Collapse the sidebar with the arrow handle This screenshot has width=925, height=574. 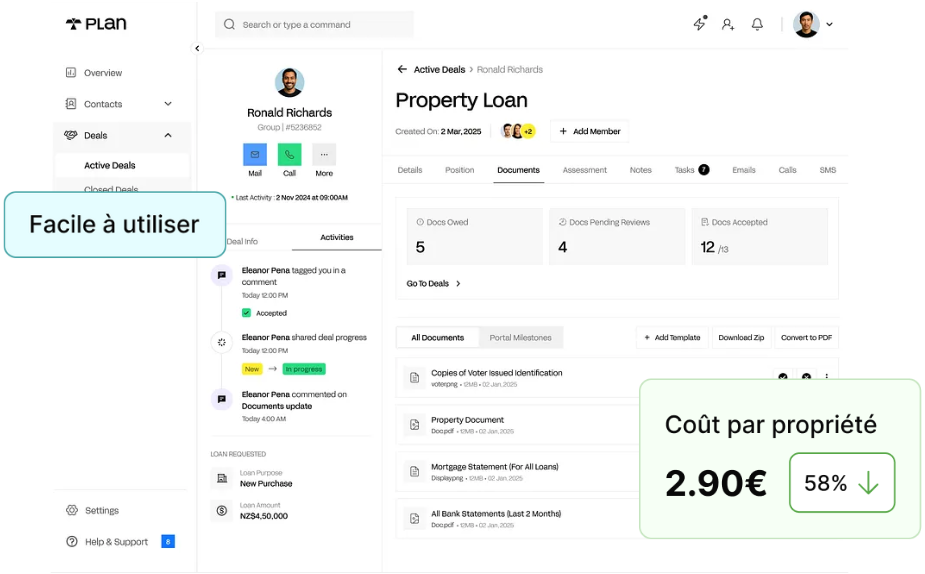[197, 48]
